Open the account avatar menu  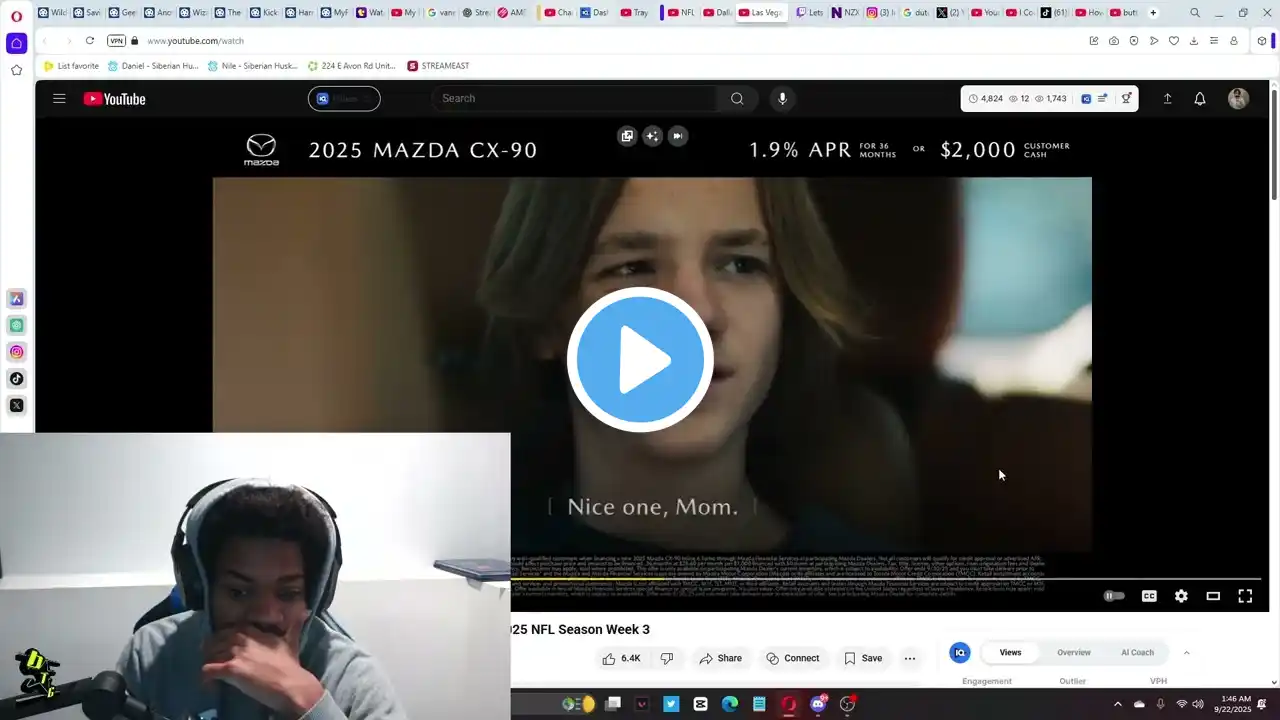1238,98
